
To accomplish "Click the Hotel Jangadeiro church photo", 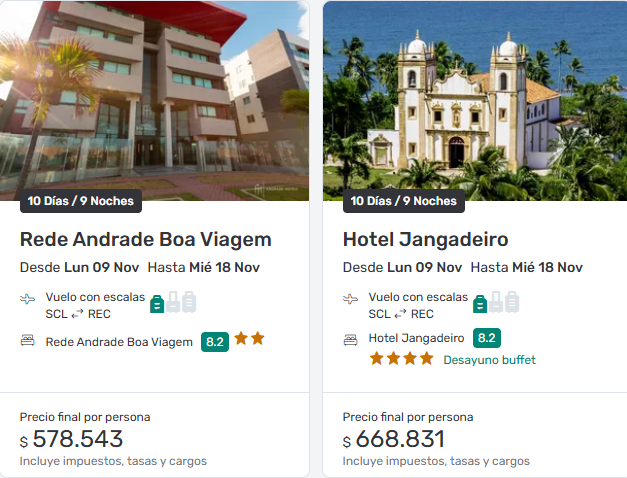I will pyautogui.click(x=475, y=95).
